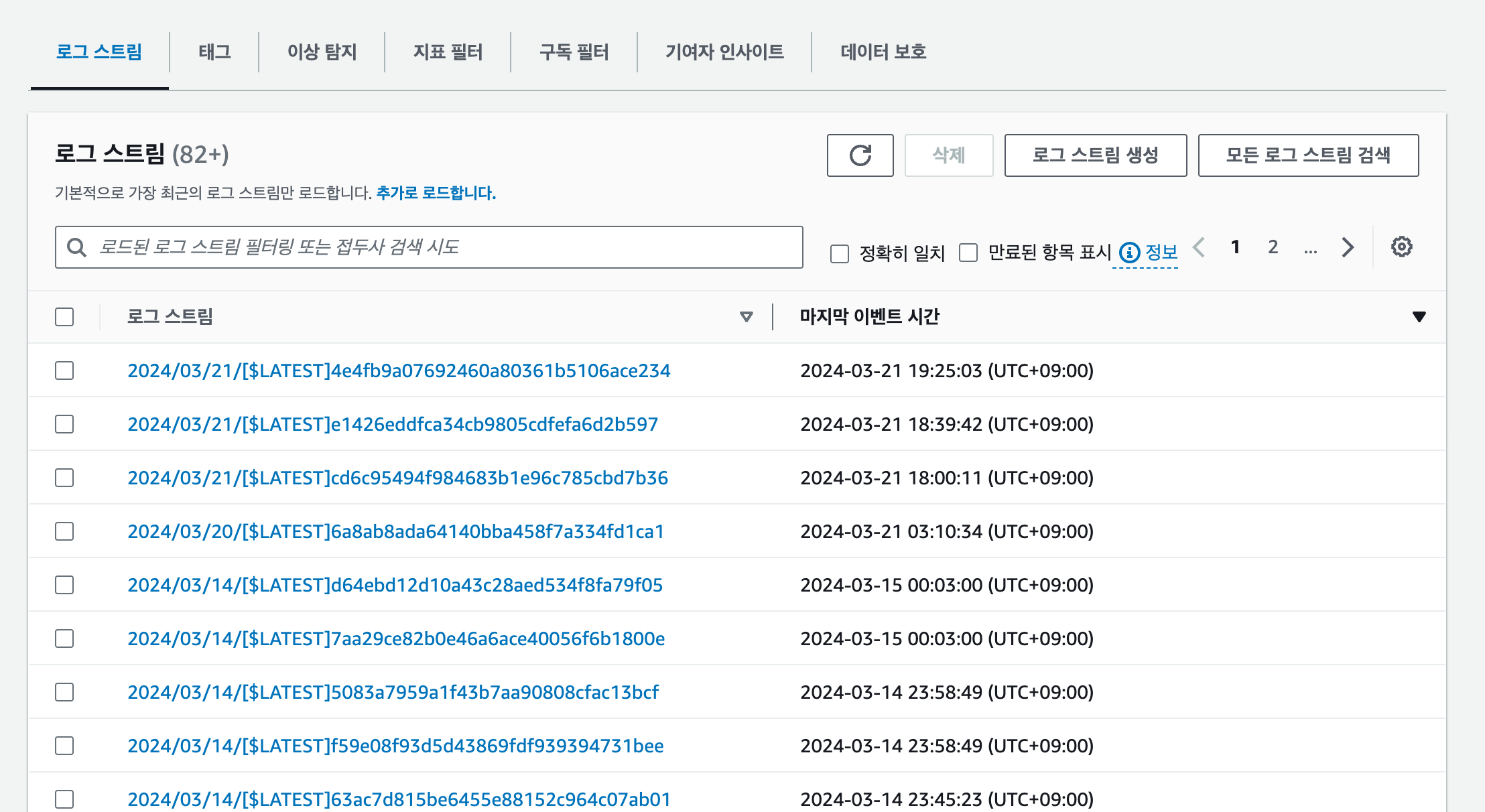1485x812 pixels.
Task: Switch to the 지표 필터 tab
Action: click(x=448, y=52)
